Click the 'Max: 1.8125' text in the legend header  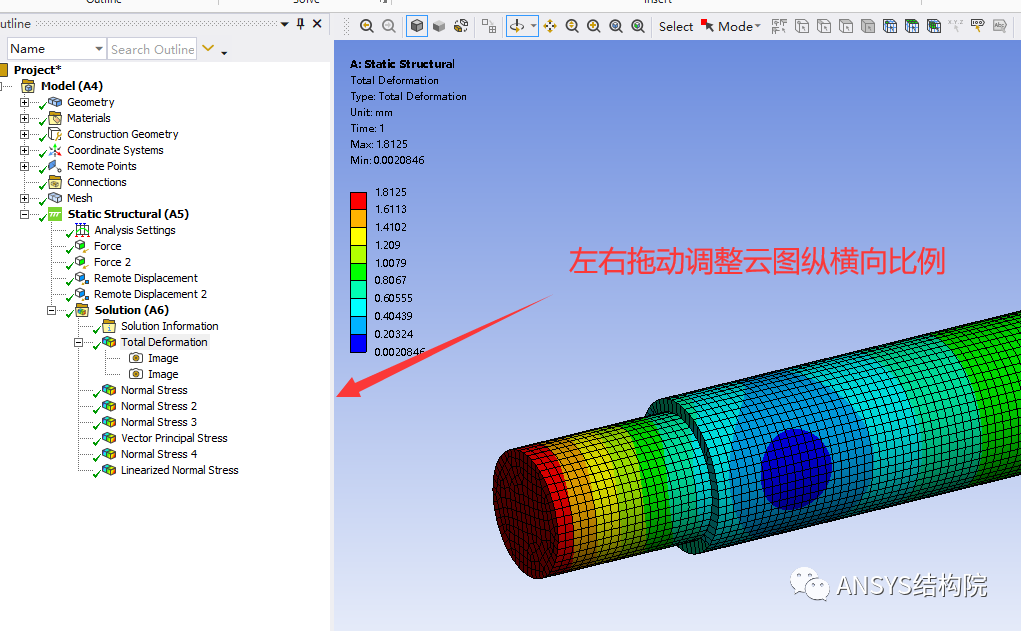pyautogui.click(x=379, y=144)
